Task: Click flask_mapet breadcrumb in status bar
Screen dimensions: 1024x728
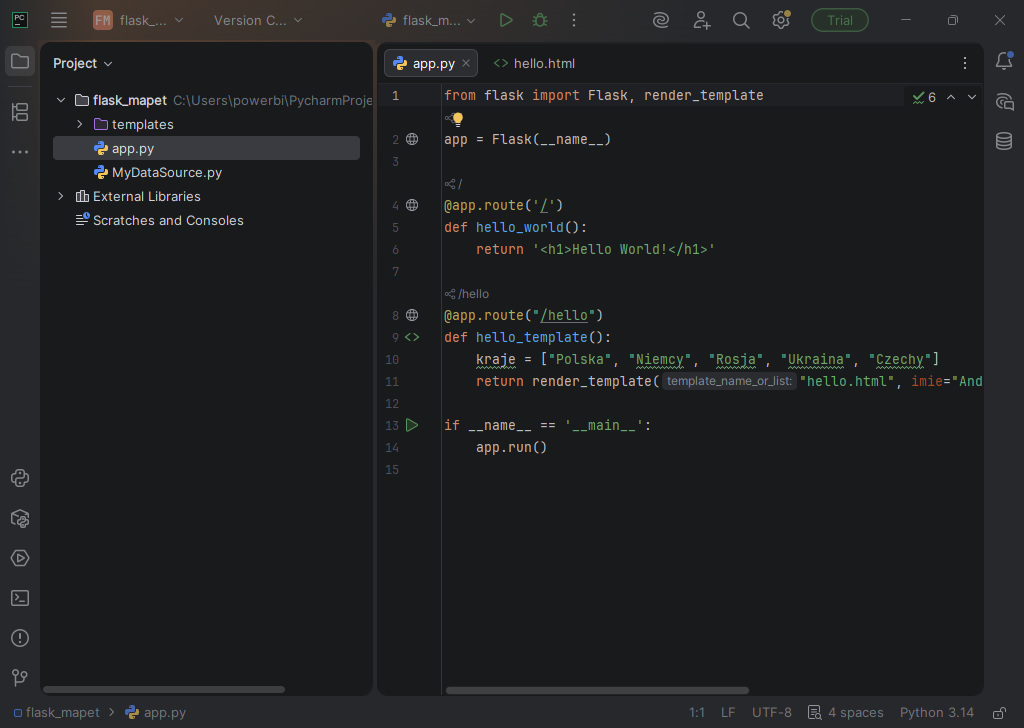Action: (x=57, y=712)
